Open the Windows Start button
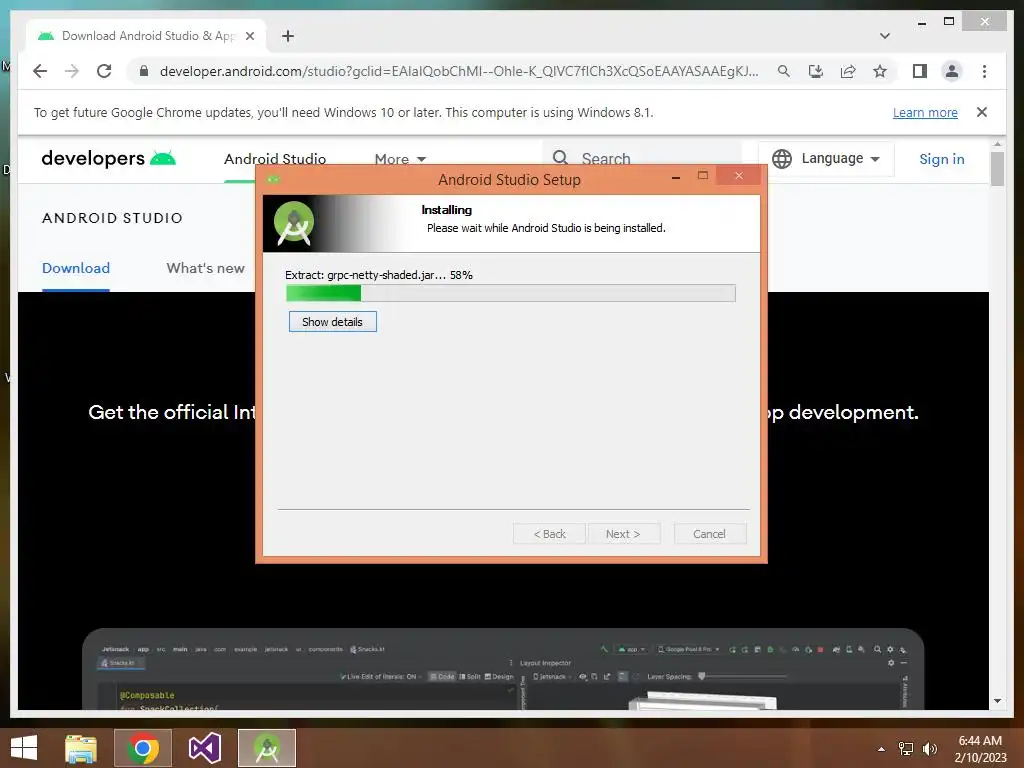1024x768 pixels. (x=24, y=748)
